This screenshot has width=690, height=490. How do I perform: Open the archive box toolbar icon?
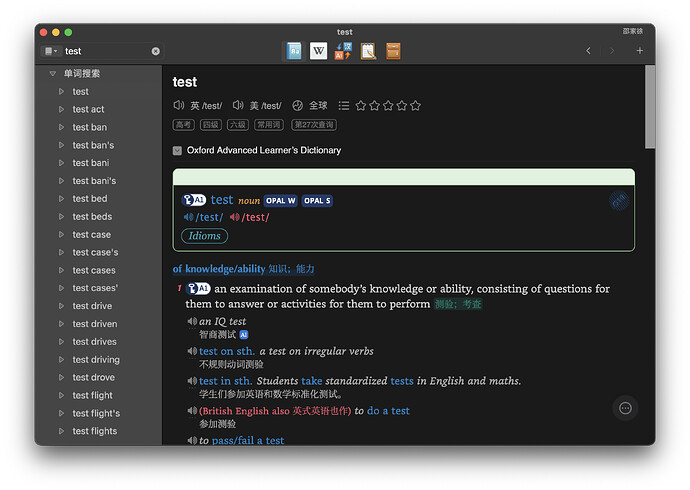pos(393,51)
